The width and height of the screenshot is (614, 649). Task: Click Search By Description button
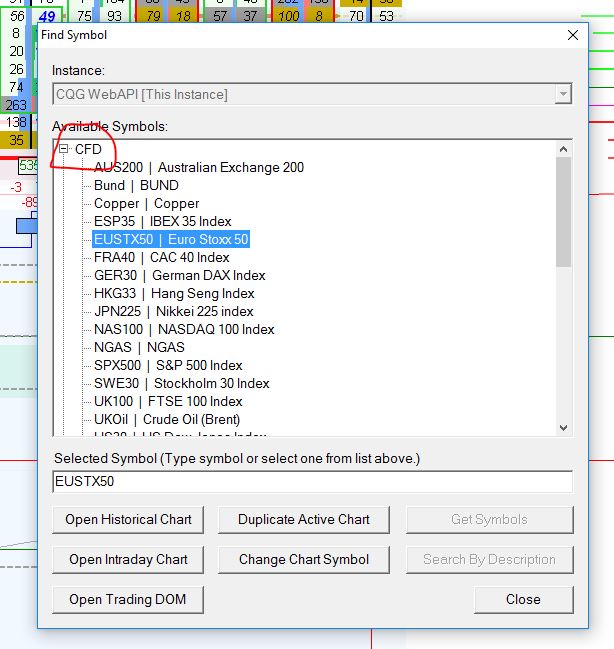coord(489,560)
